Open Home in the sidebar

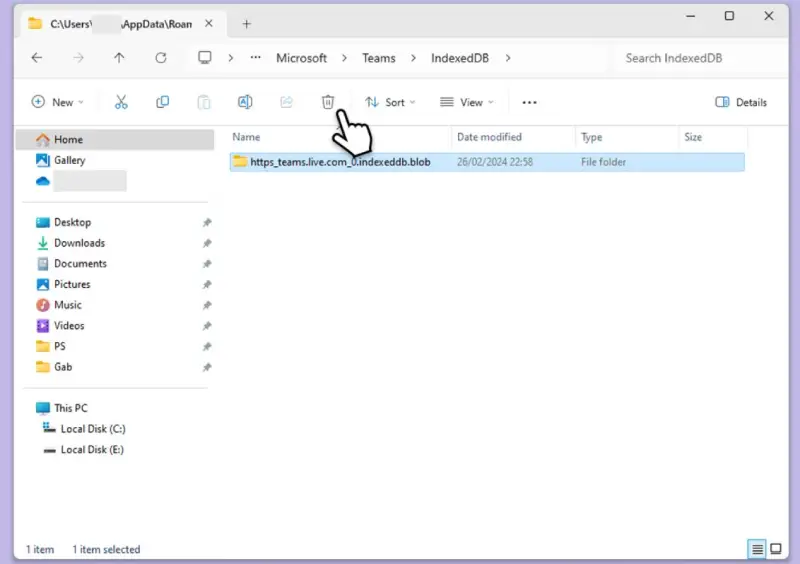point(115,139)
